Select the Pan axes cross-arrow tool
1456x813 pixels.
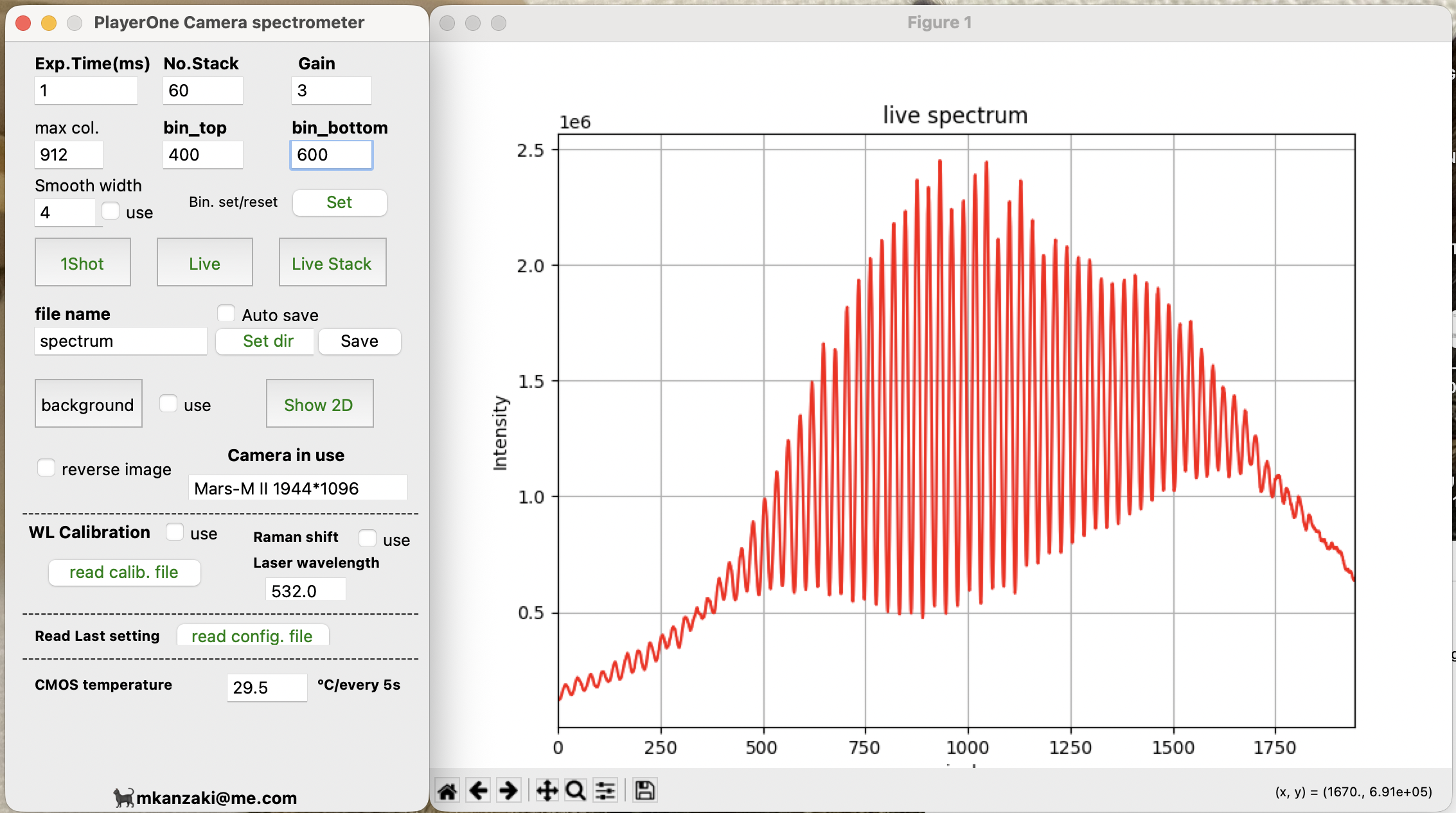coord(547,791)
